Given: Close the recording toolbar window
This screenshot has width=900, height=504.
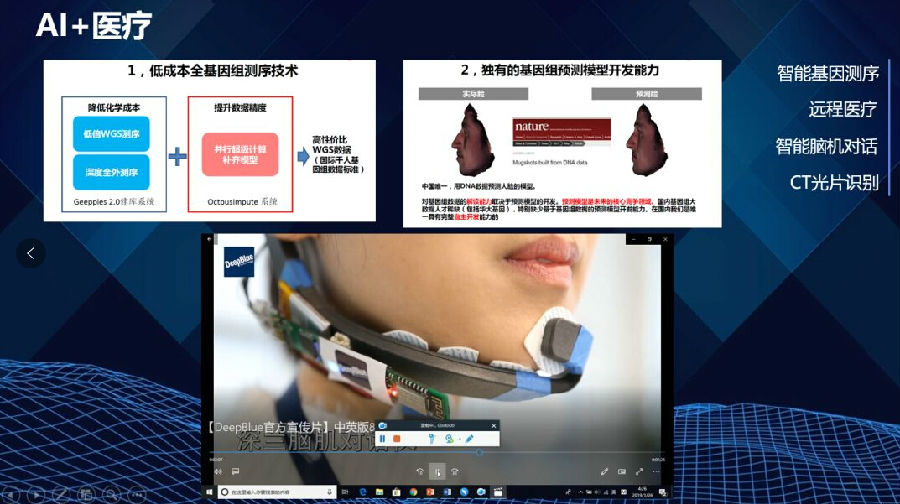Looking at the screenshot, I should coord(494,425).
